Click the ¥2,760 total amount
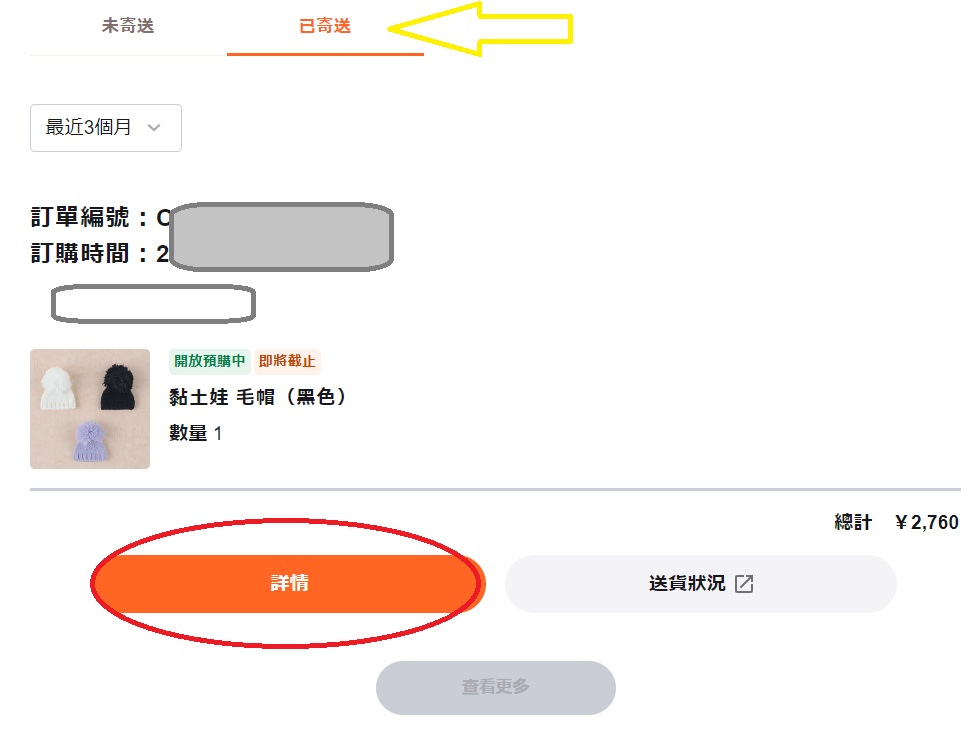Image resolution: width=976 pixels, height=739 pixels. (927, 522)
